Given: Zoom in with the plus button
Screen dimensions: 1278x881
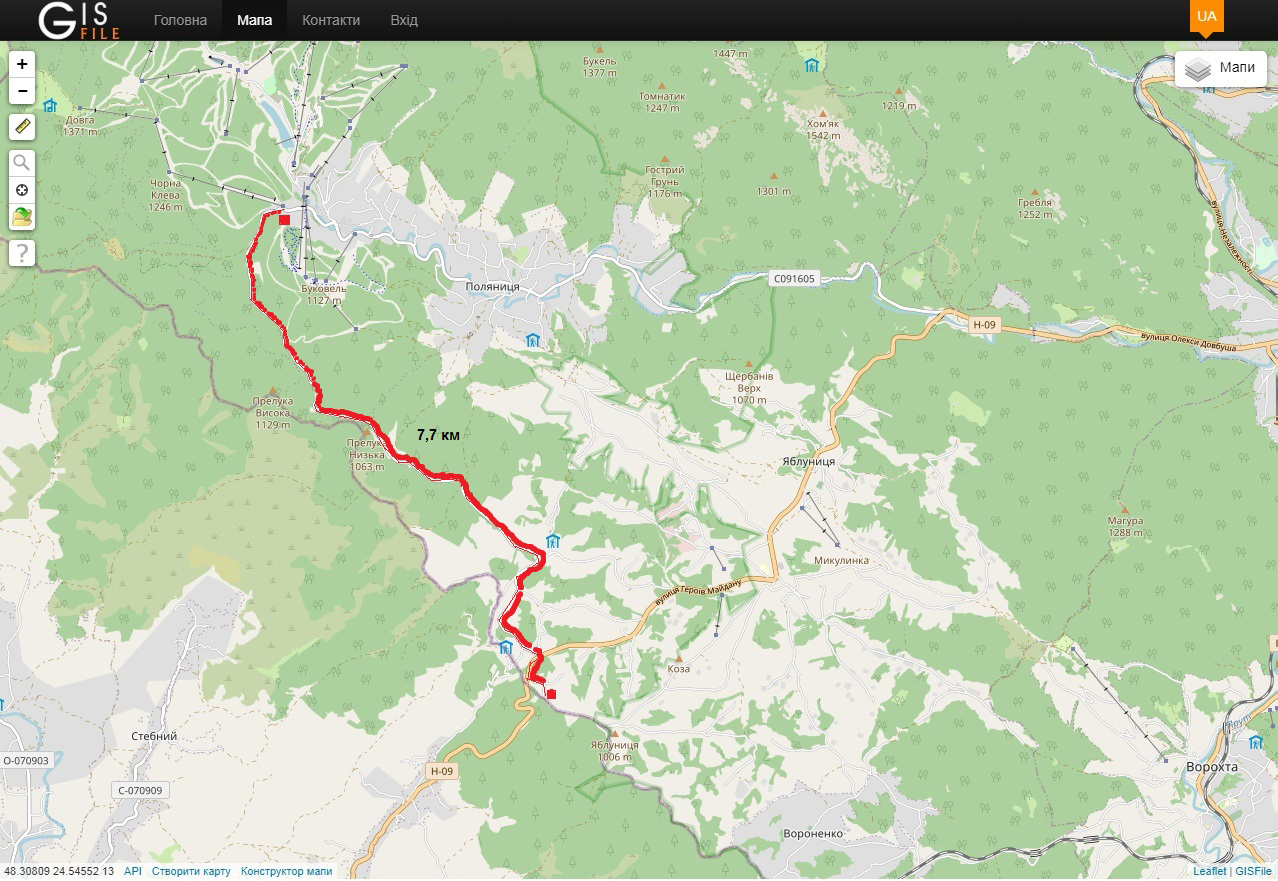Looking at the screenshot, I should click(22, 64).
